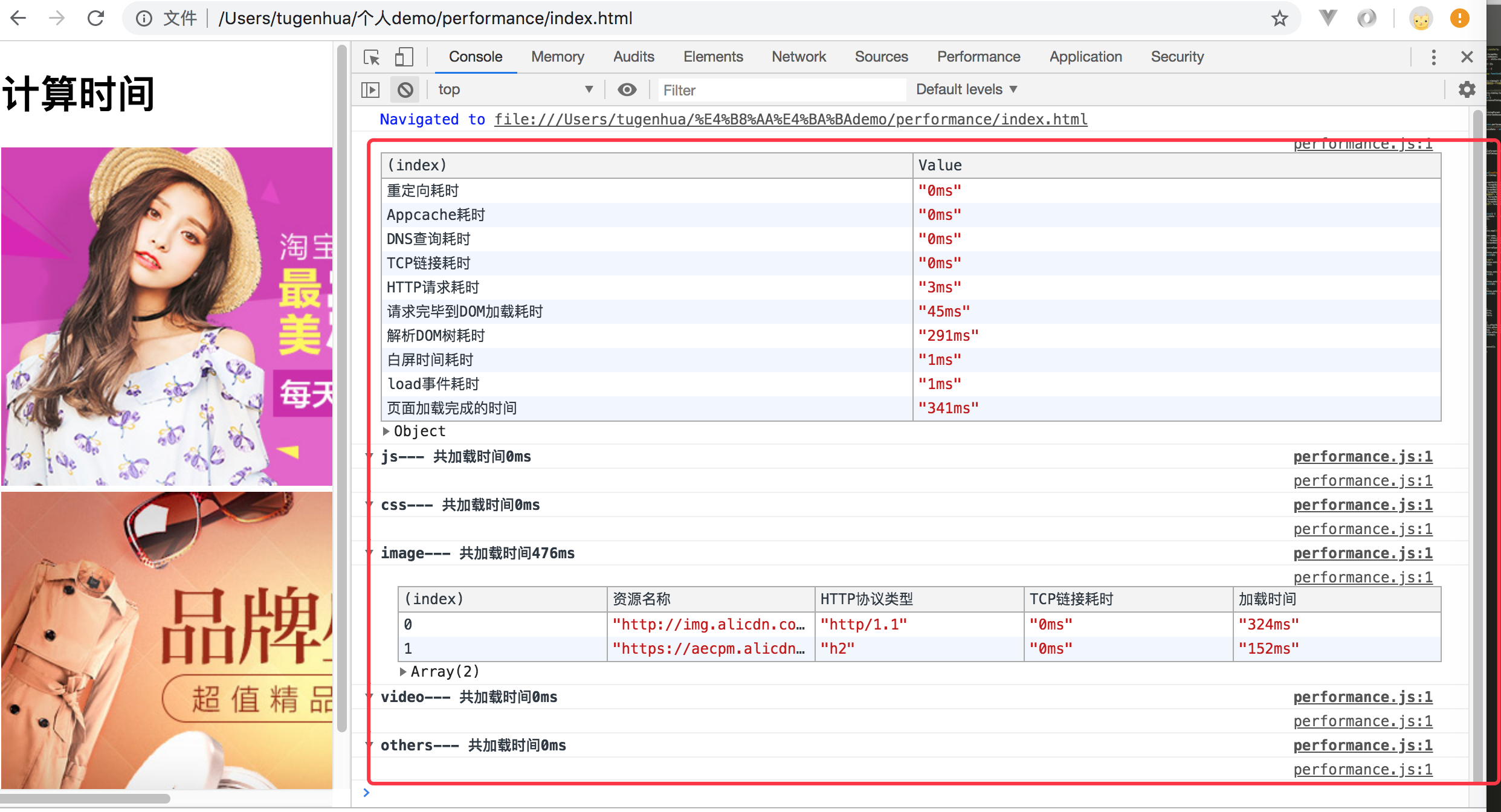The height and width of the screenshot is (812, 1501).
Task: Open the performance.js:1 link beside image group
Action: point(1363,553)
